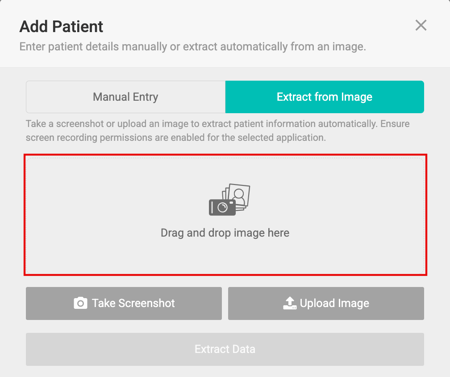The width and height of the screenshot is (450, 377).
Task: Switch to the Manual Entry tab
Action: click(x=126, y=97)
